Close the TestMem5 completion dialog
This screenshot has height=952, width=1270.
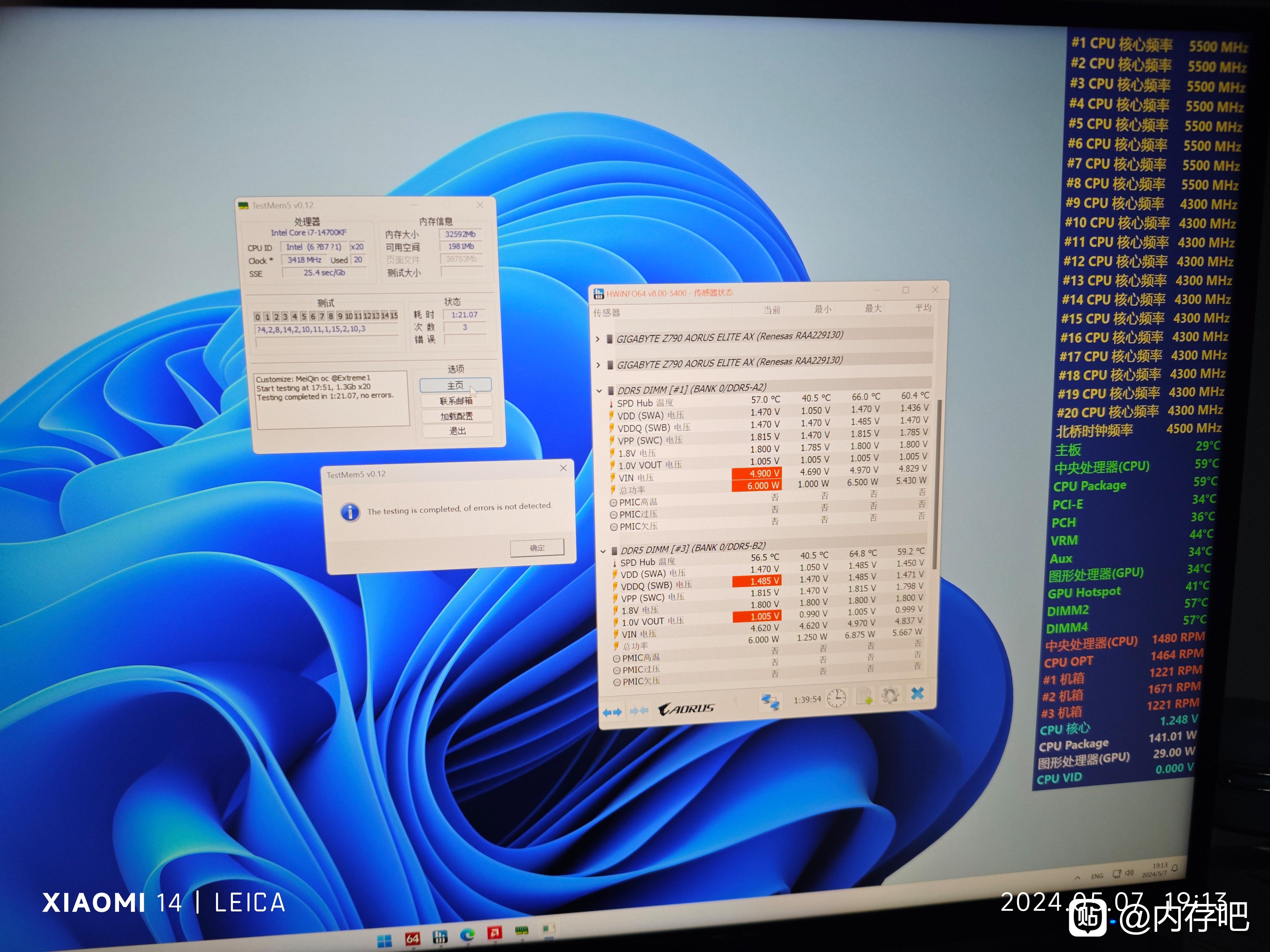(x=563, y=468)
